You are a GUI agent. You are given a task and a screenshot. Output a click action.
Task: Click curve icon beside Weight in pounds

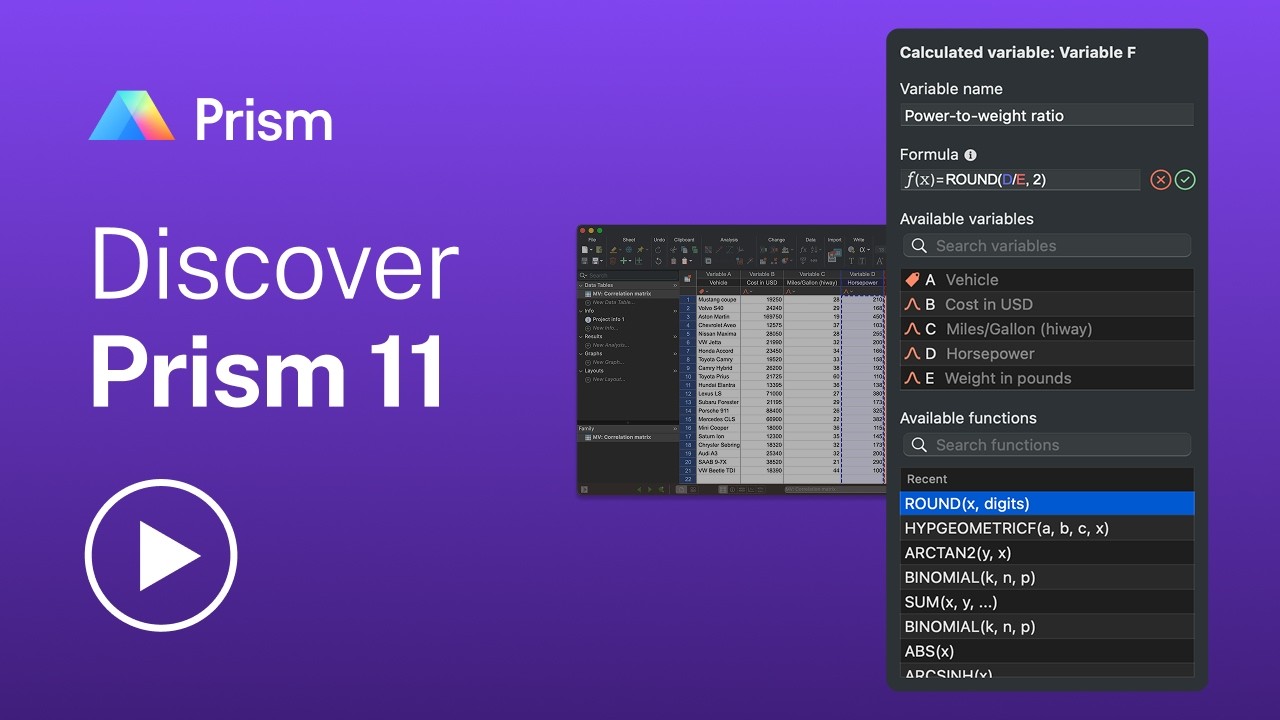pos(912,378)
